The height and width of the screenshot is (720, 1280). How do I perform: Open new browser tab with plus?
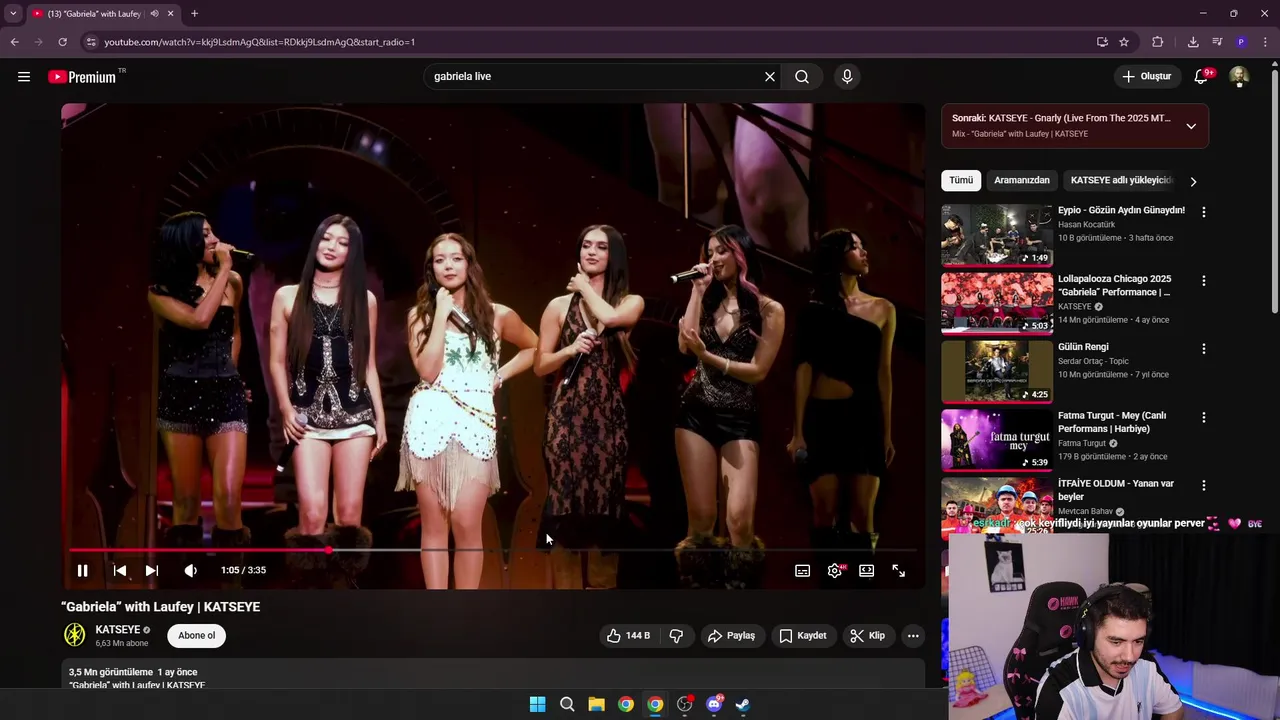point(194,13)
